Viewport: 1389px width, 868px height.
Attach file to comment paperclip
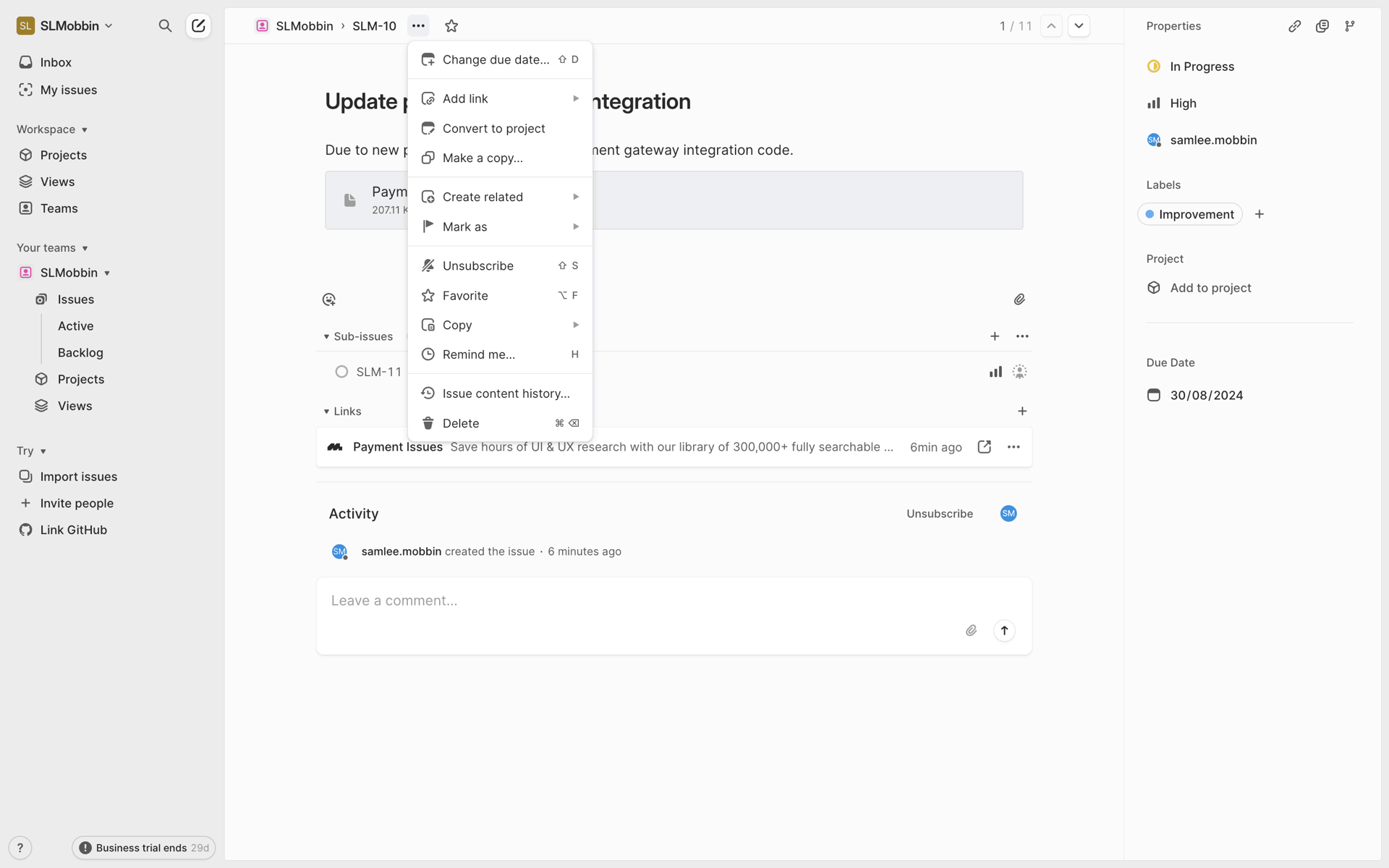[972, 631]
